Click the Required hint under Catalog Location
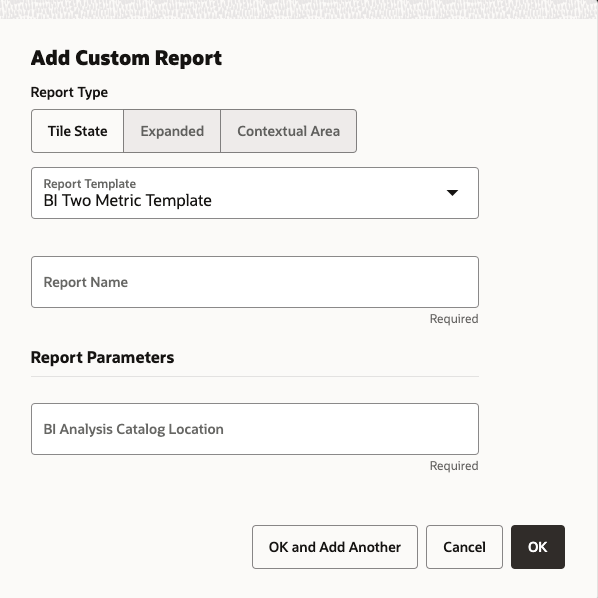Image resolution: width=598 pixels, height=598 pixels. 454,466
